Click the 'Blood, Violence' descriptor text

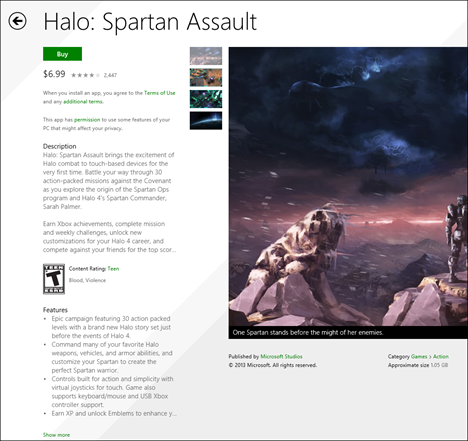tap(87, 280)
